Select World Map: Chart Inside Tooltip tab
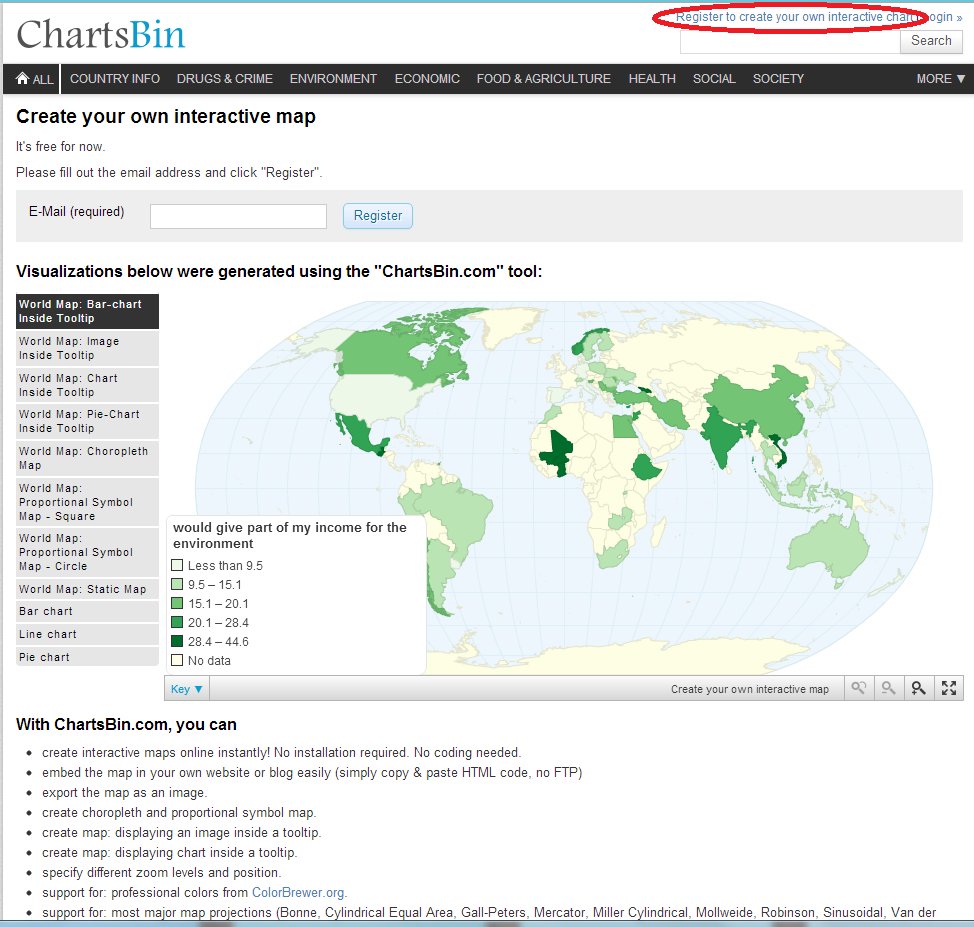 [x=88, y=385]
